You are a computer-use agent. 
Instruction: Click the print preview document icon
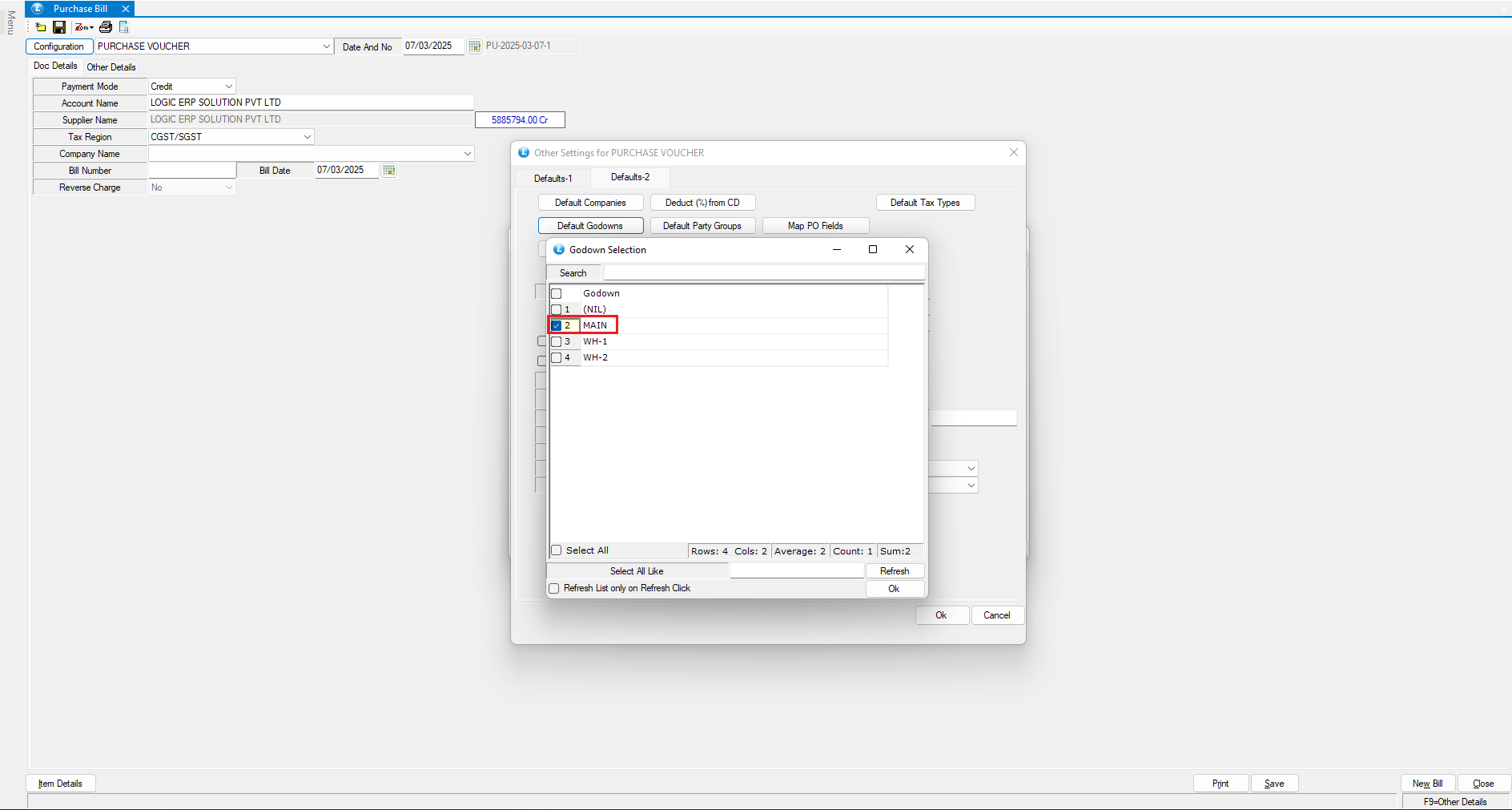point(124,27)
